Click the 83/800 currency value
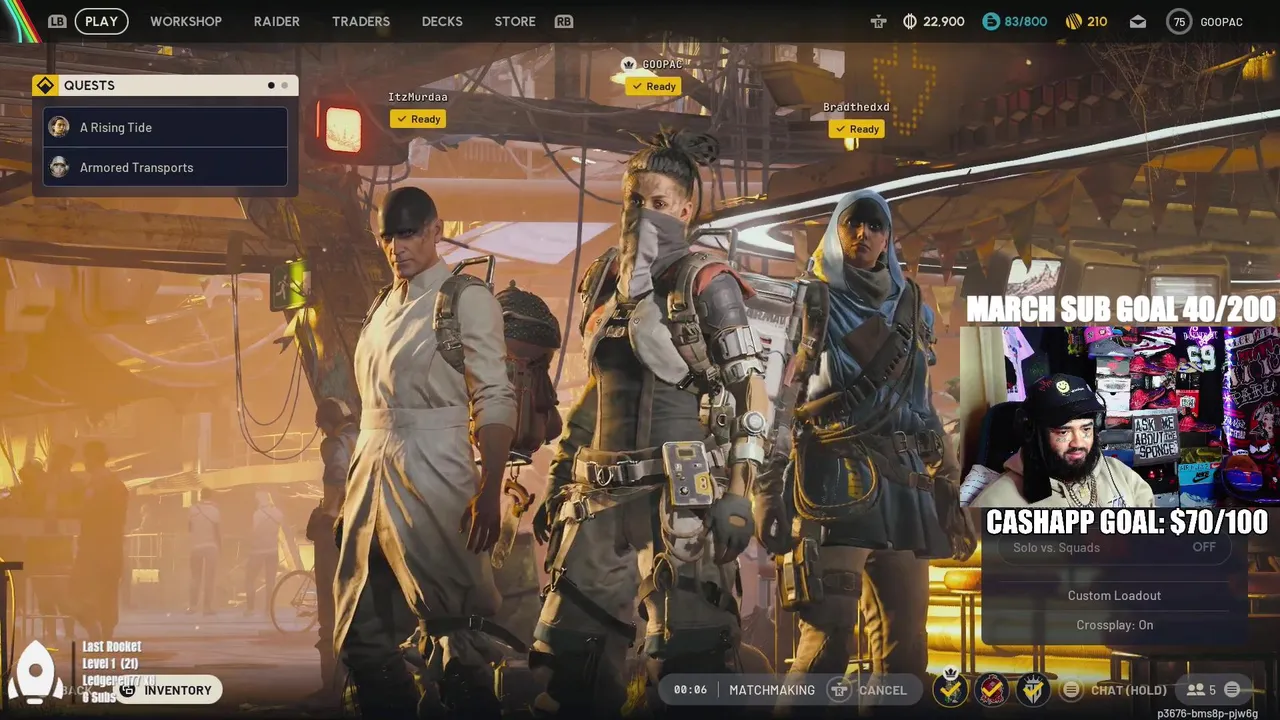 [1026, 22]
